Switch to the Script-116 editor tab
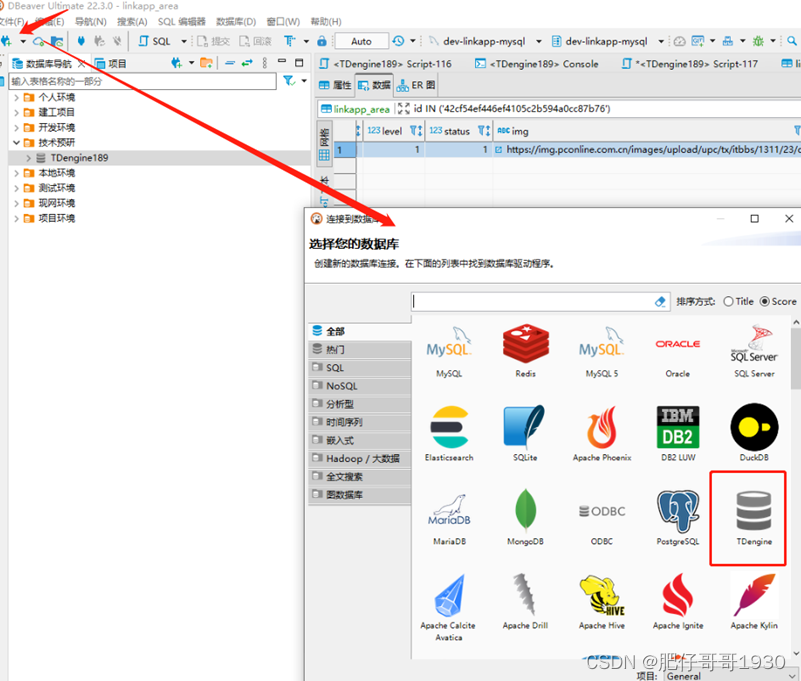Screen dimensions: 801x681 pyautogui.click(x=385, y=64)
